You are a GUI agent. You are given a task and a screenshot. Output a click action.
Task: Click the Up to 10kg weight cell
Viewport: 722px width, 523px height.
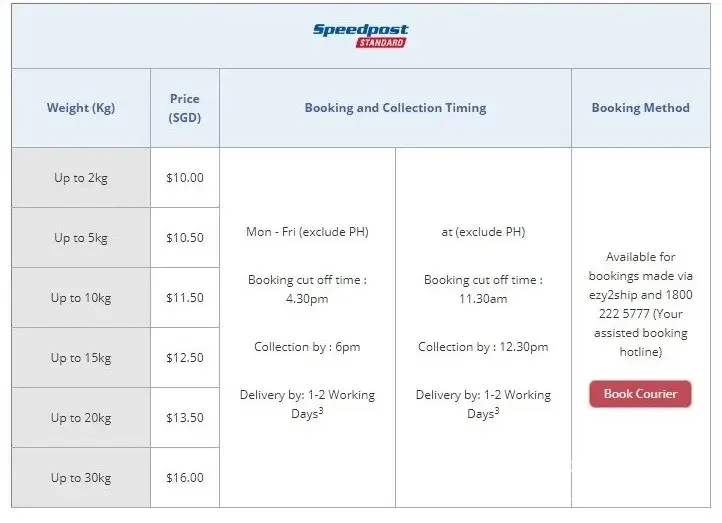(x=81, y=298)
